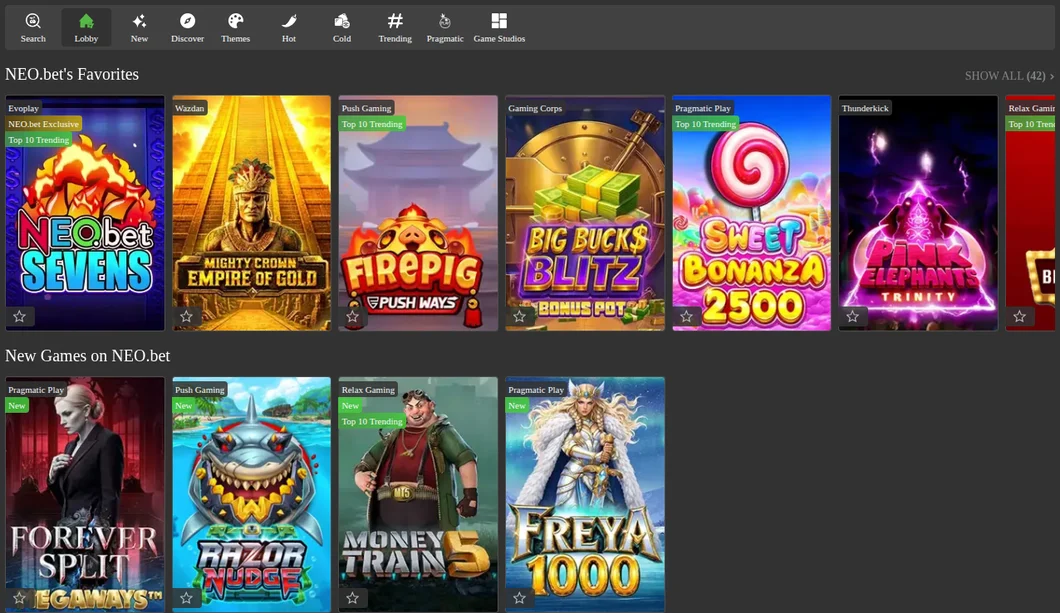The image size is (1060, 613).
Task: Click Push Gaming label on Razor Nudge
Action: pyautogui.click(x=199, y=390)
